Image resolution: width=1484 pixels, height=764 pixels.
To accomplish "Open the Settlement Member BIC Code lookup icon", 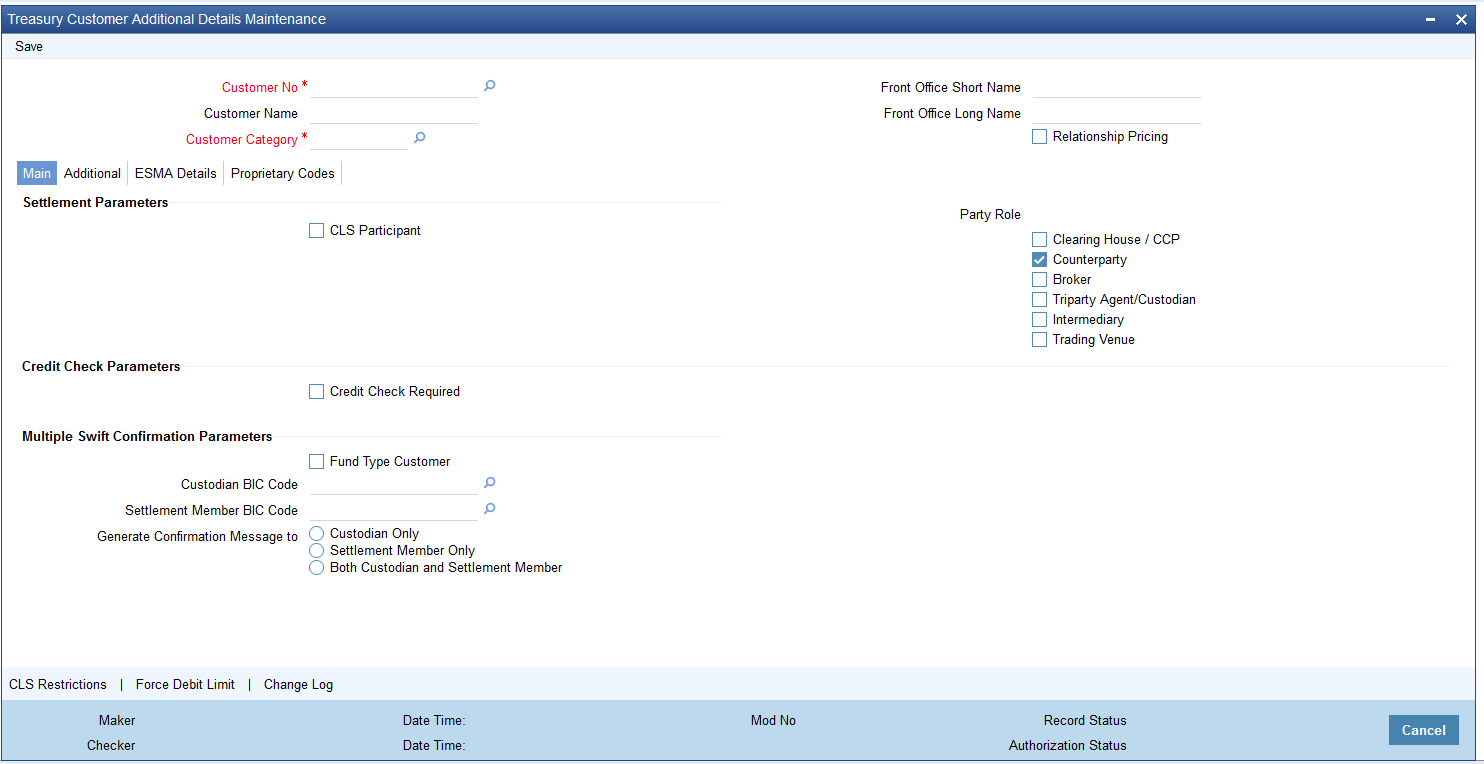I will click(490, 509).
